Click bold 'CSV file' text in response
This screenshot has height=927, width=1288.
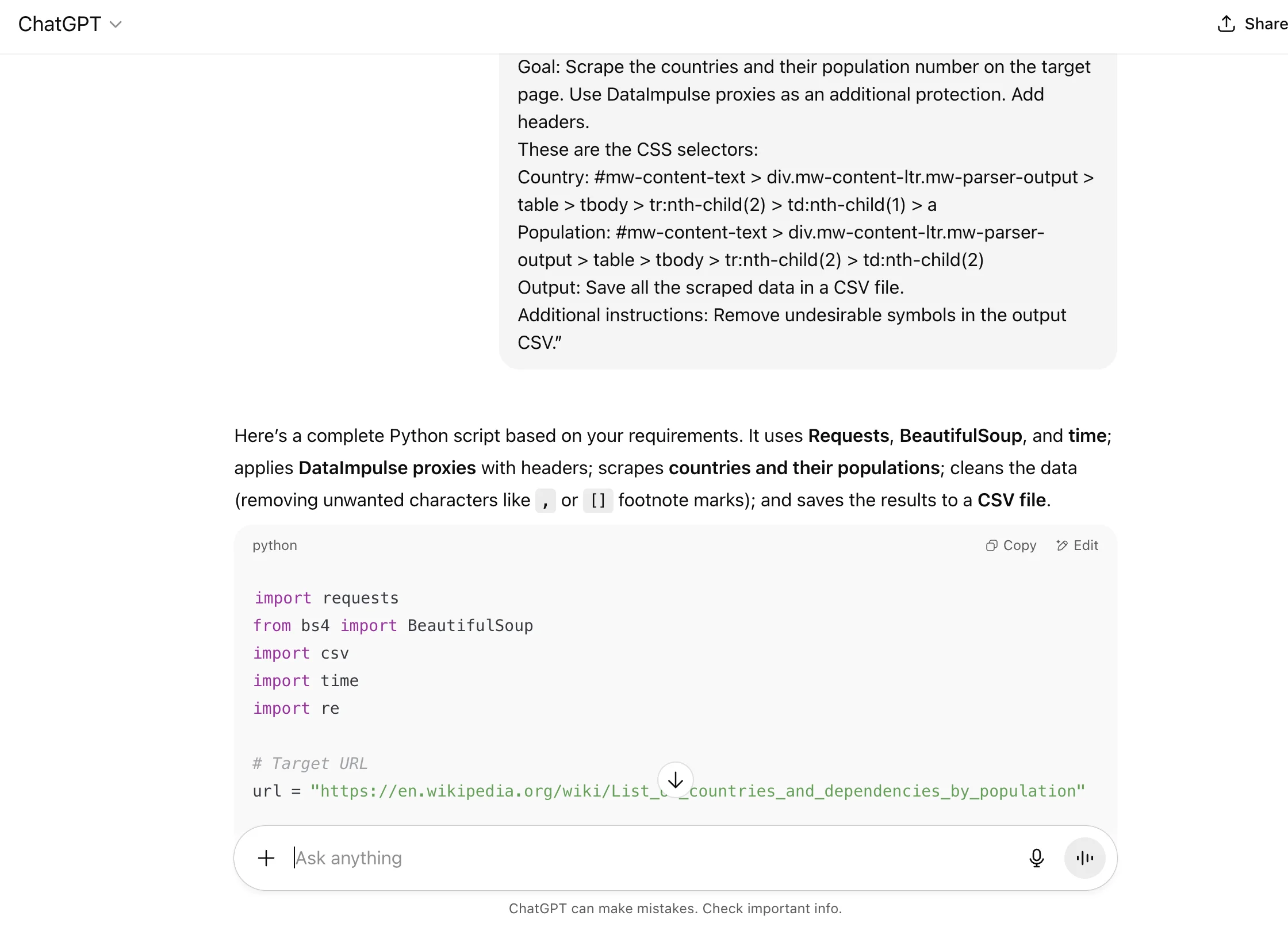(x=1011, y=500)
